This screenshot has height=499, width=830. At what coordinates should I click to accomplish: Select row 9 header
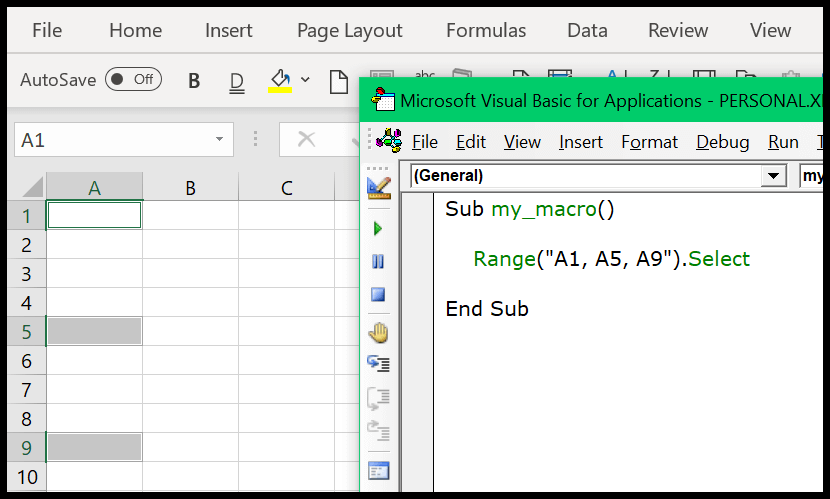coord(26,447)
